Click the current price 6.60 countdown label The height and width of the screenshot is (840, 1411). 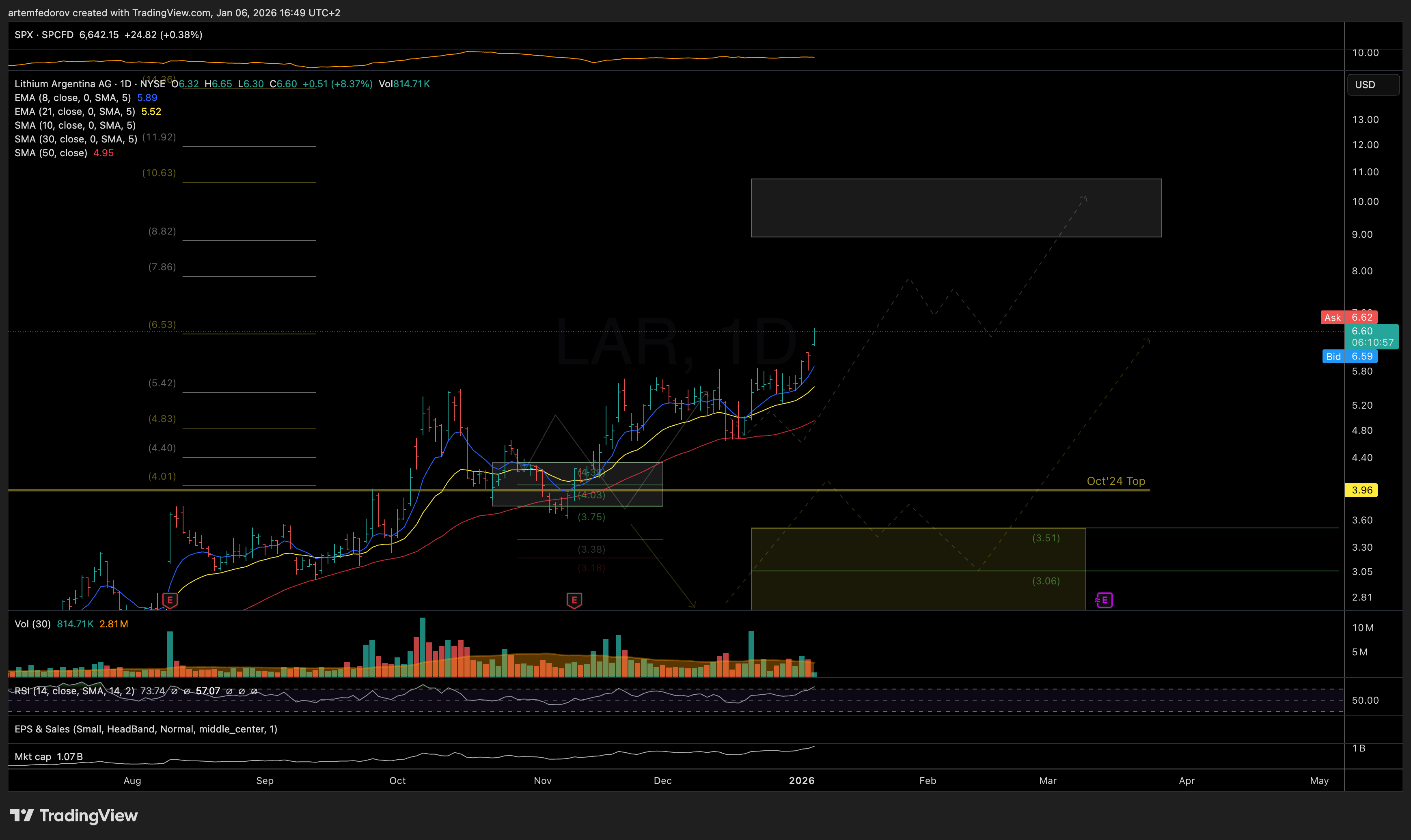pyautogui.click(x=1371, y=337)
